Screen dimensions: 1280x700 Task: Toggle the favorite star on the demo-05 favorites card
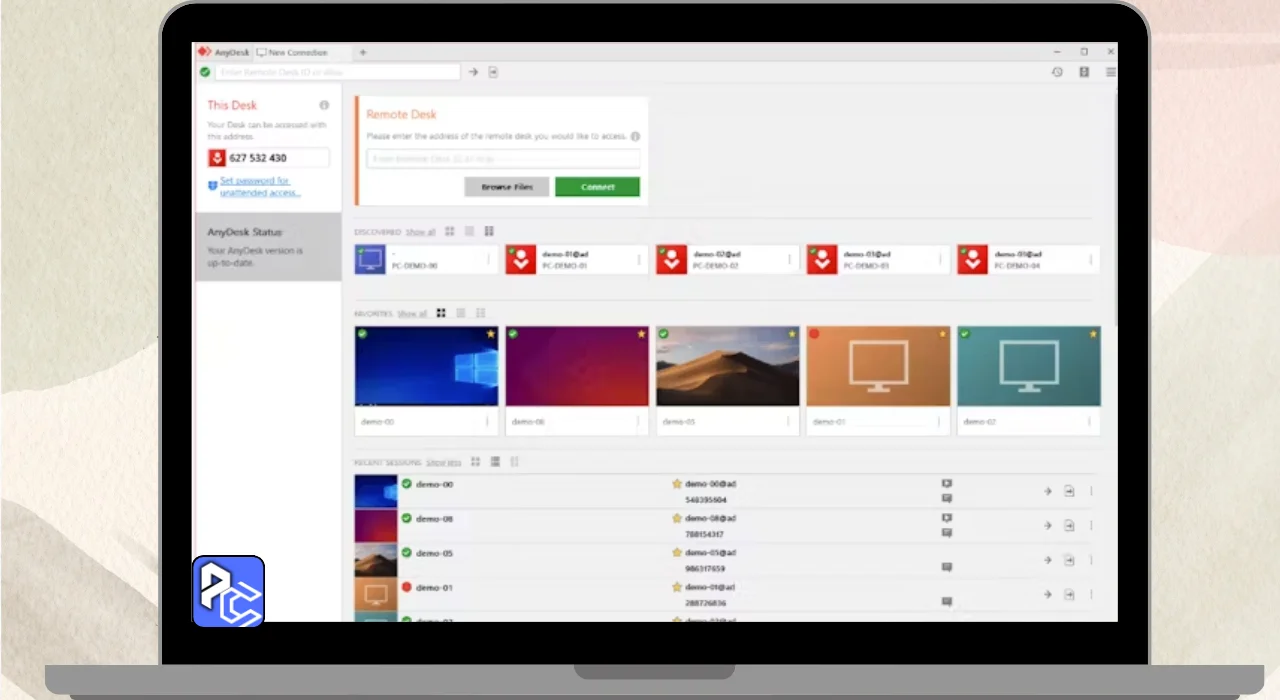pyautogui.click(x=792, y=334)
